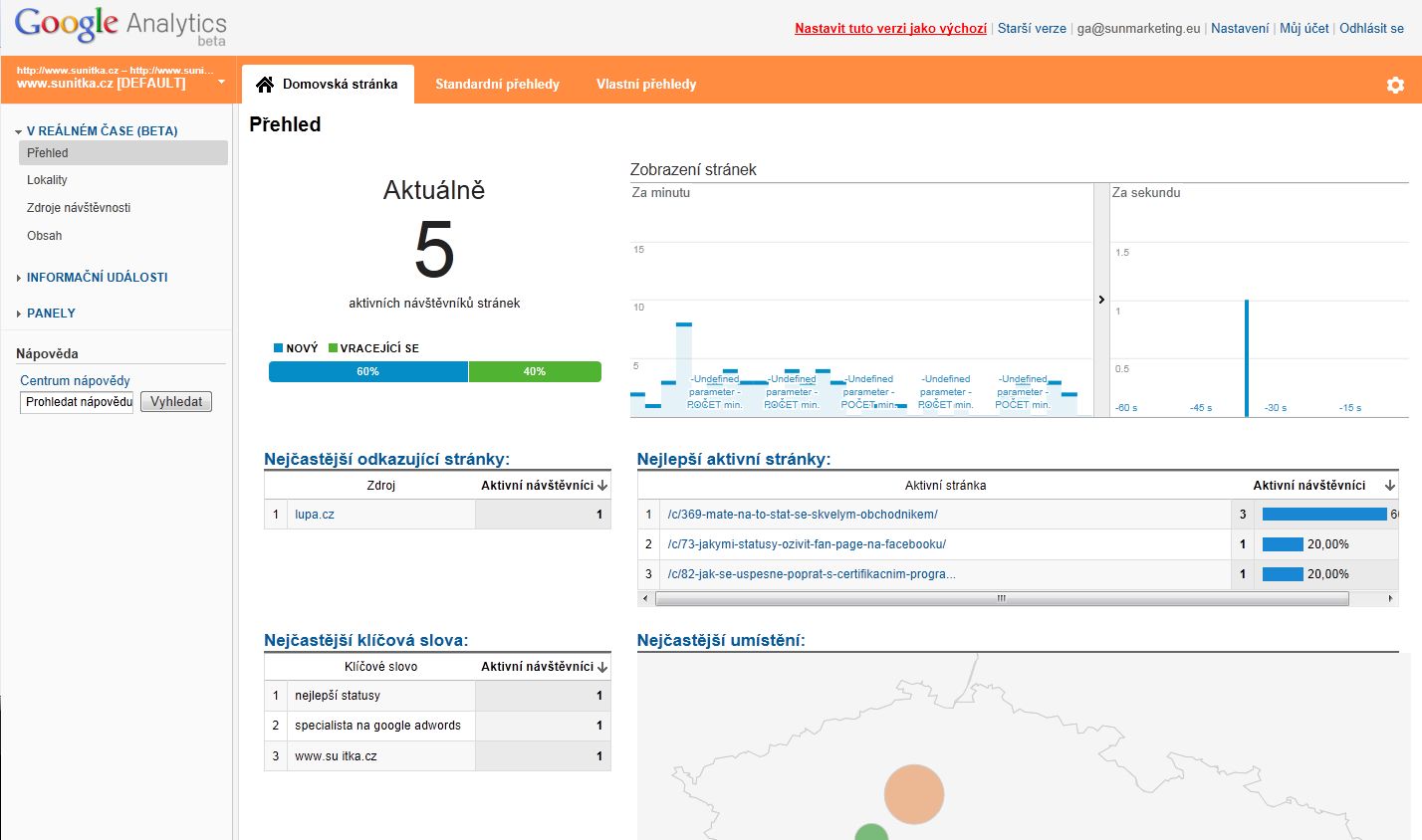Click orange location bubble on map
This screenshot has height=840, width=1422.
(913, 794)
